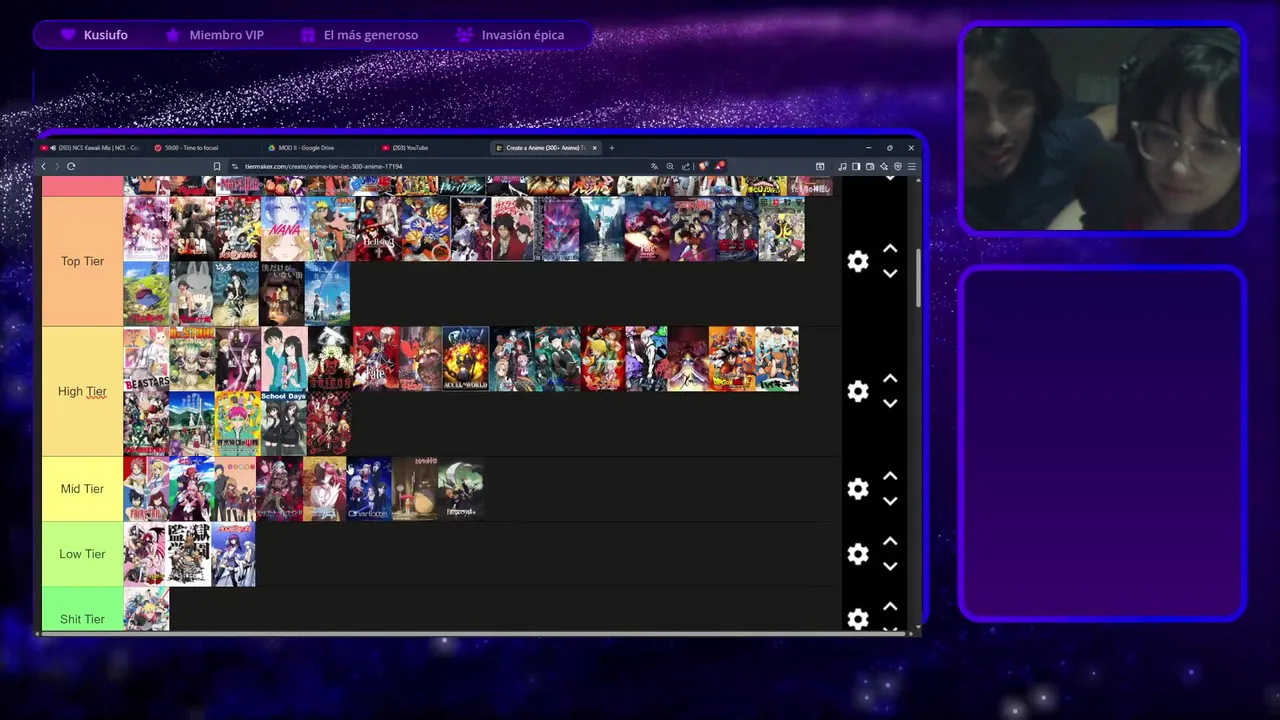Move High Tier row up
The image size is (1280, 720).
point(890,379)
